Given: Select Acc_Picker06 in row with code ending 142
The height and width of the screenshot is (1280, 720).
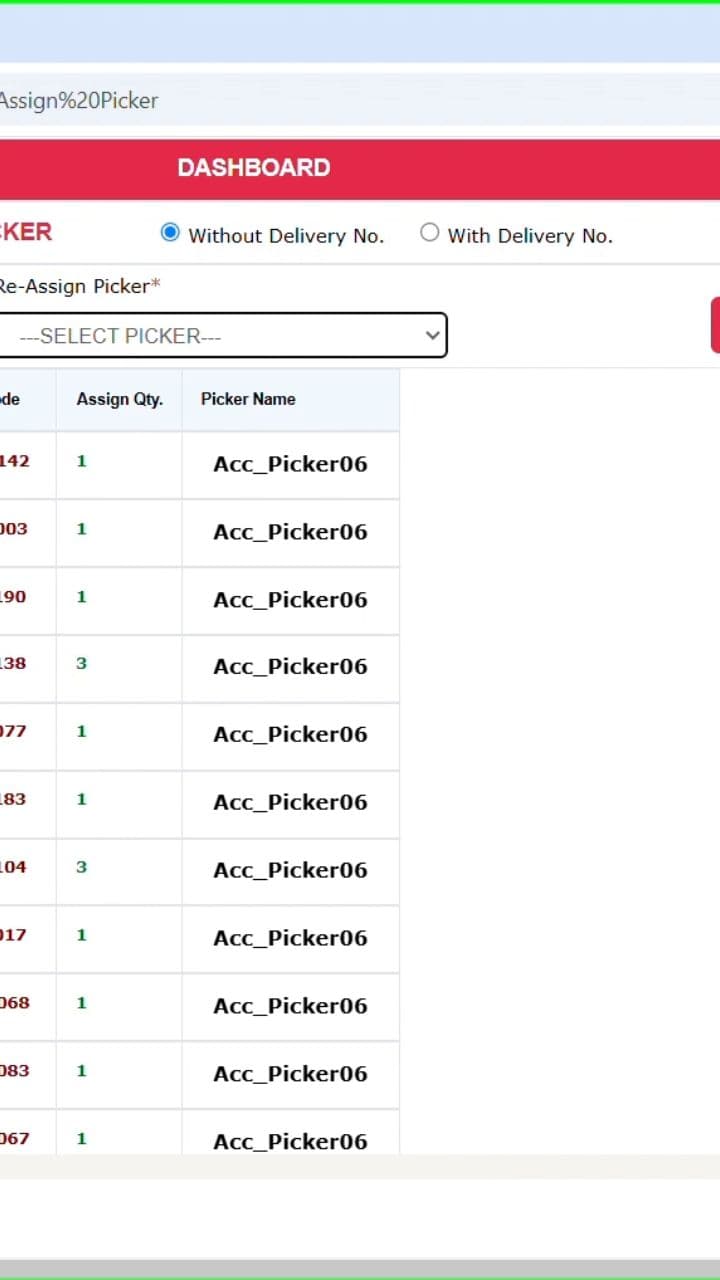Looking at the screenshot, I should tap(290, 464).
